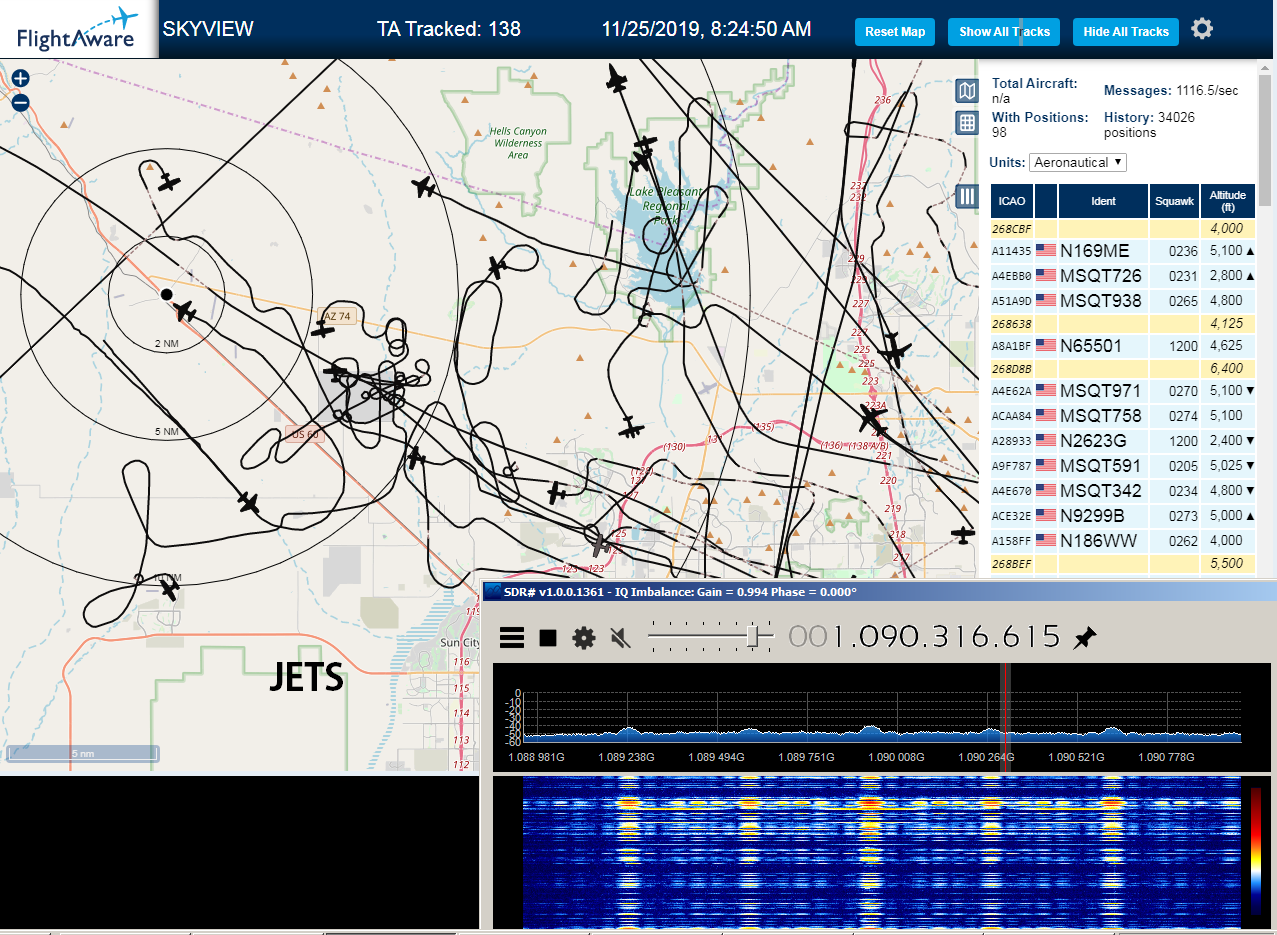Sort table by ICAO column header

pos(1012,201)
